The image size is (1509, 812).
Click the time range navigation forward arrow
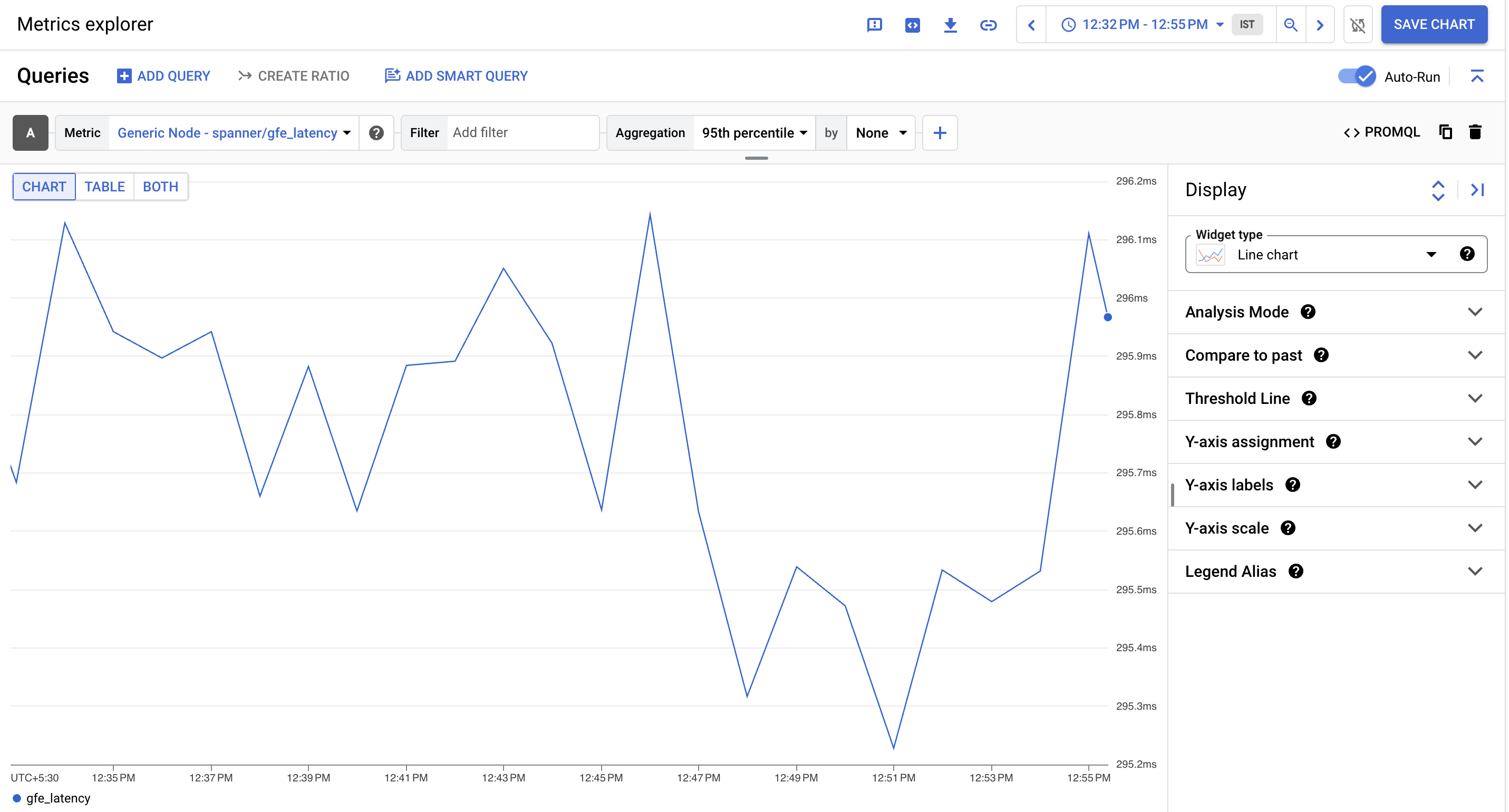click(x=1321, y=25)
